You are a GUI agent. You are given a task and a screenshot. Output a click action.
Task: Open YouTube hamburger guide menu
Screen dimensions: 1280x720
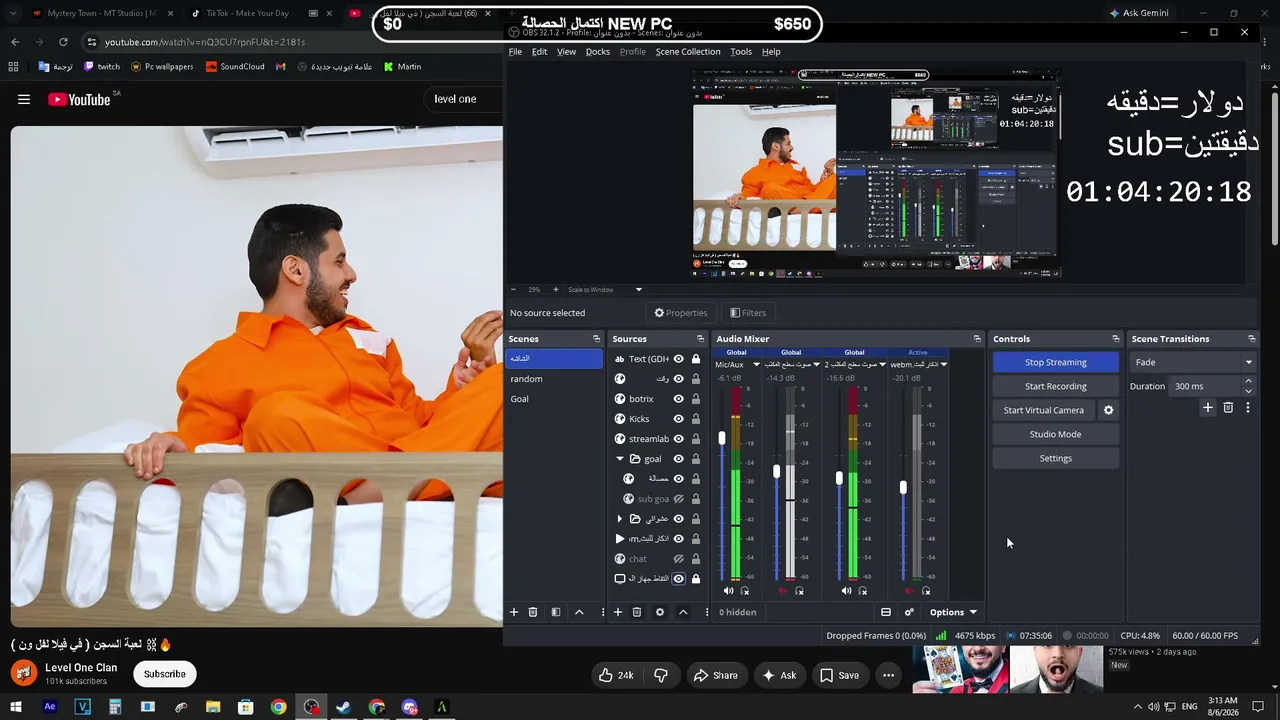(x=24, y=99)
